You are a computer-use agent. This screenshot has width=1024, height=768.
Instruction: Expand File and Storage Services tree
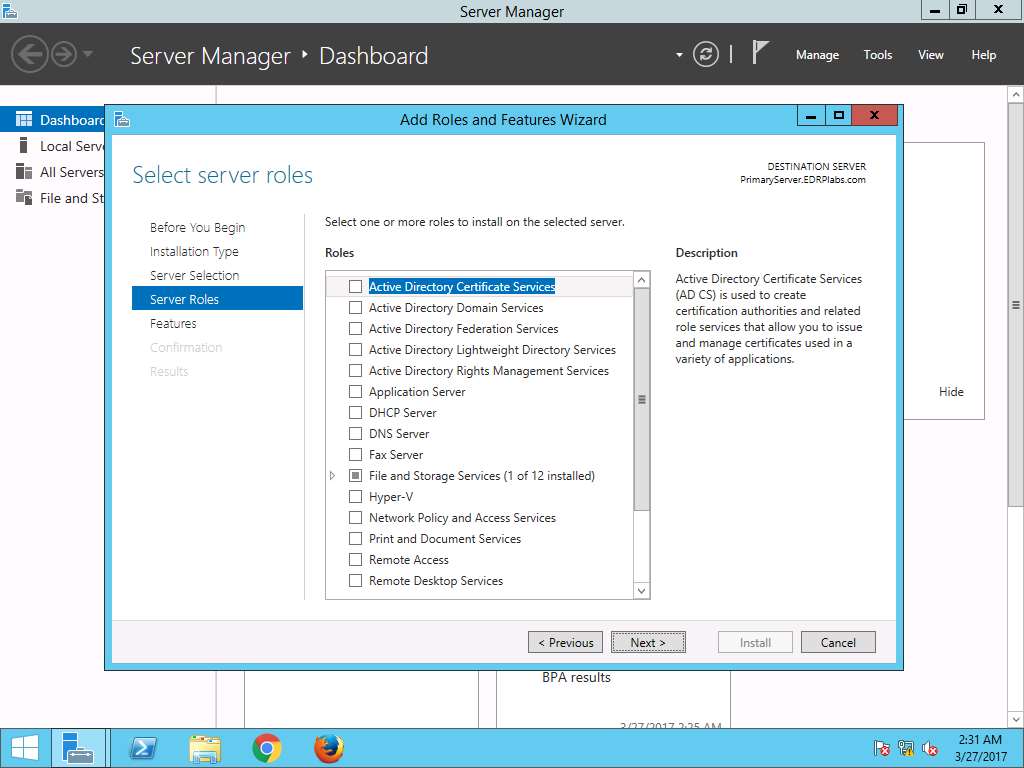click(332, 475)
